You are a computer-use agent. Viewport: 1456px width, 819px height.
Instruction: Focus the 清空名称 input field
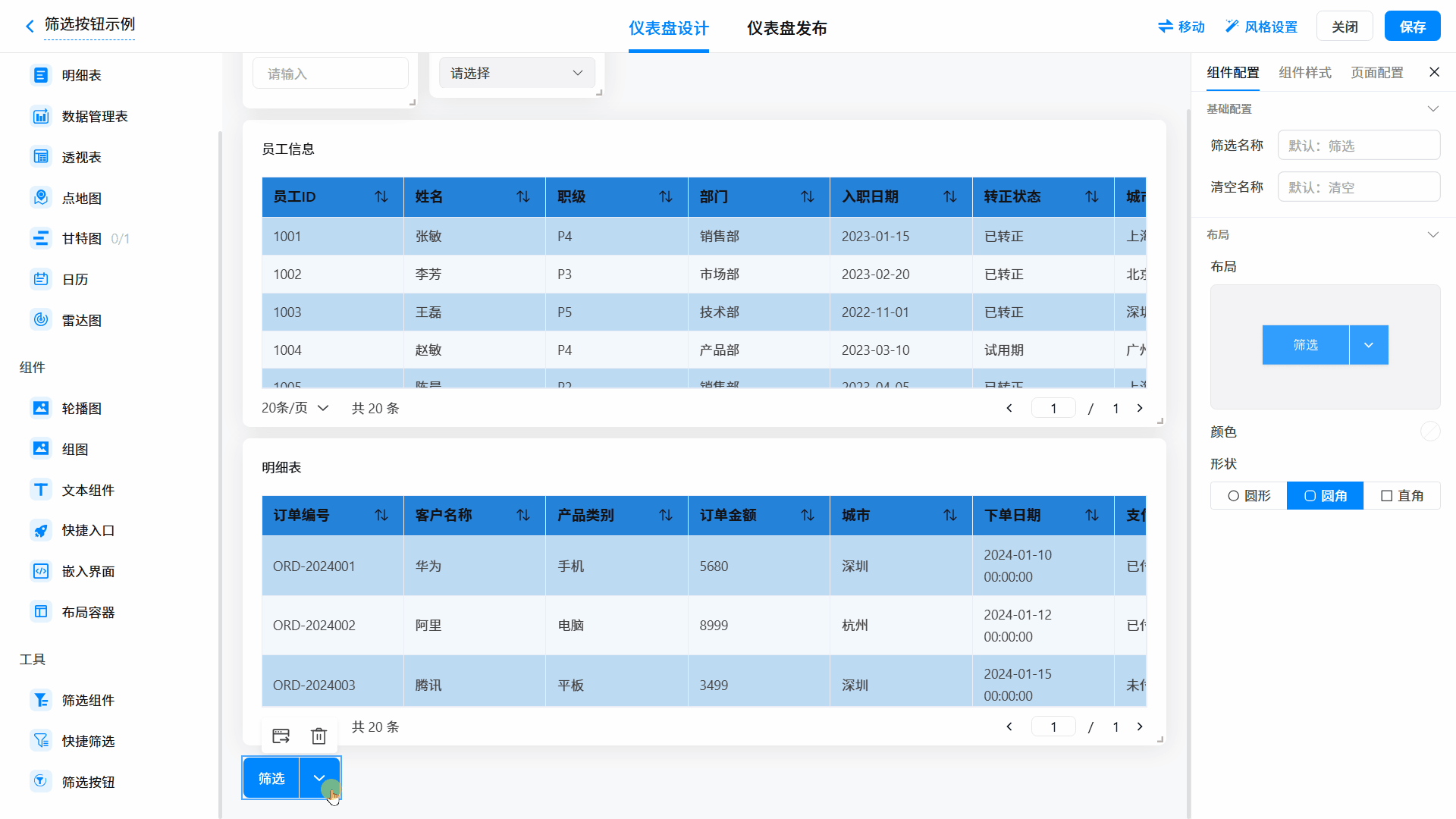point(1359,187)
